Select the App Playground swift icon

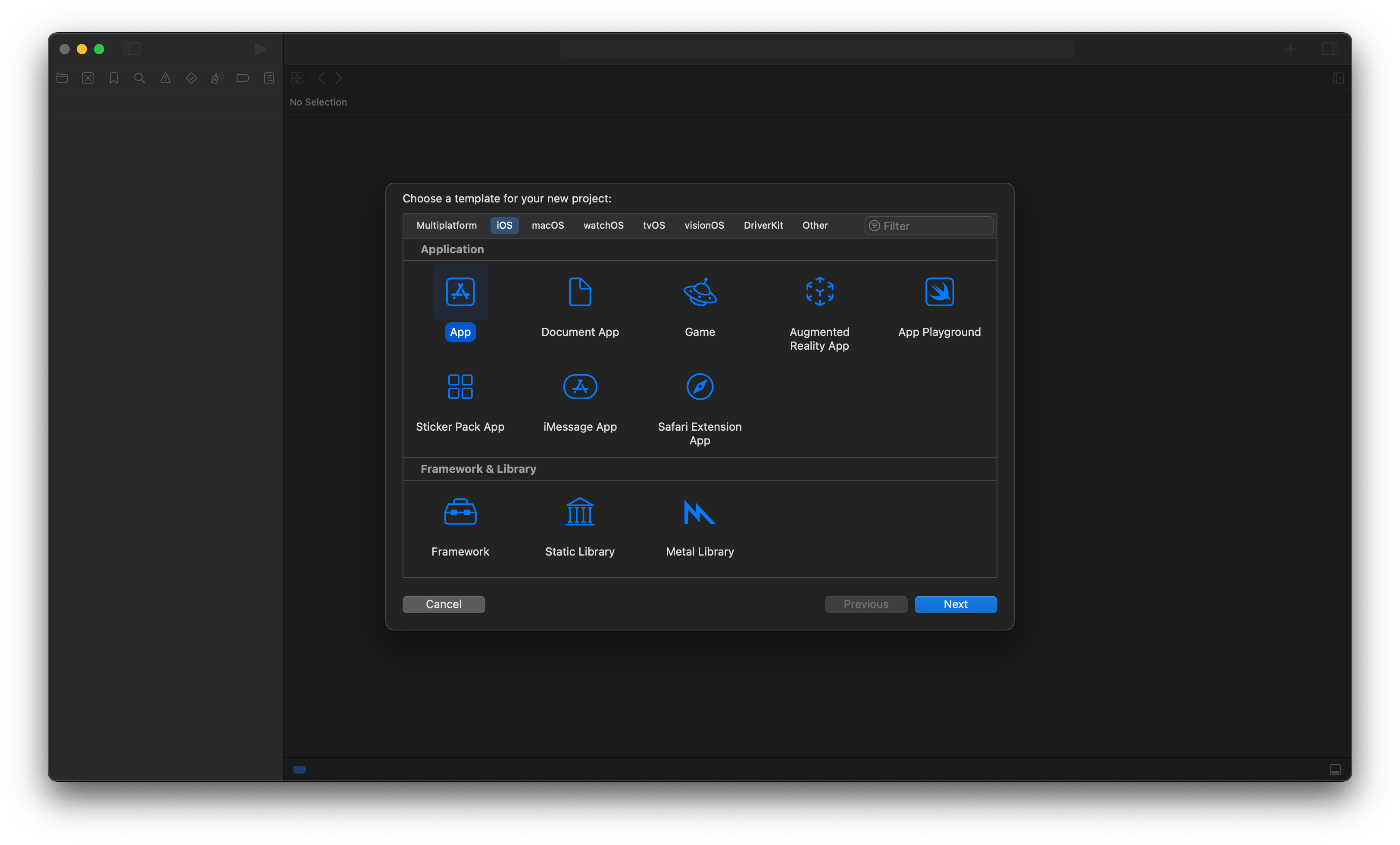940,292
